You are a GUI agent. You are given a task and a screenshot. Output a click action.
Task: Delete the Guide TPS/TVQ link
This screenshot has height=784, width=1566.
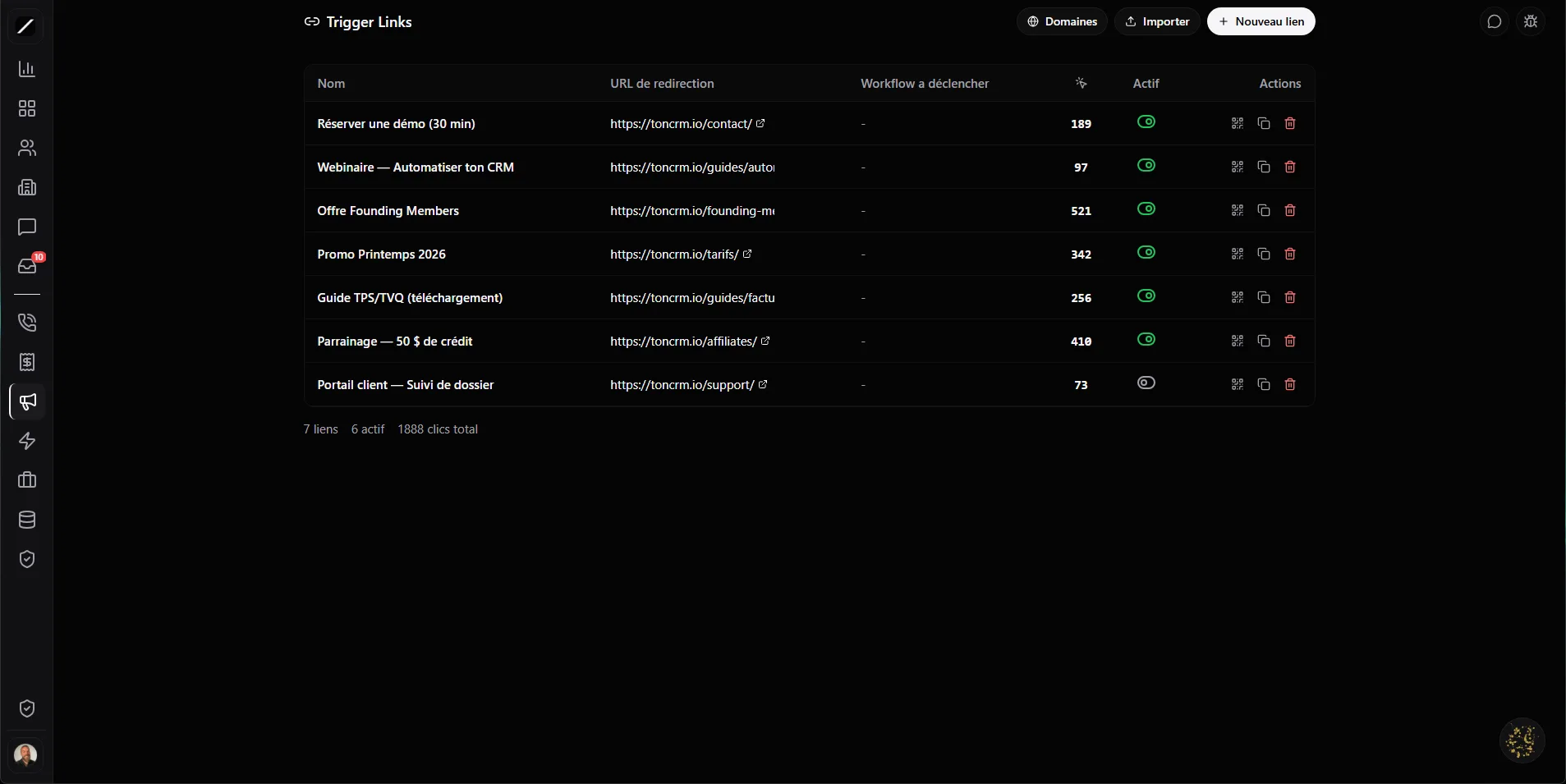[1290, 297]
